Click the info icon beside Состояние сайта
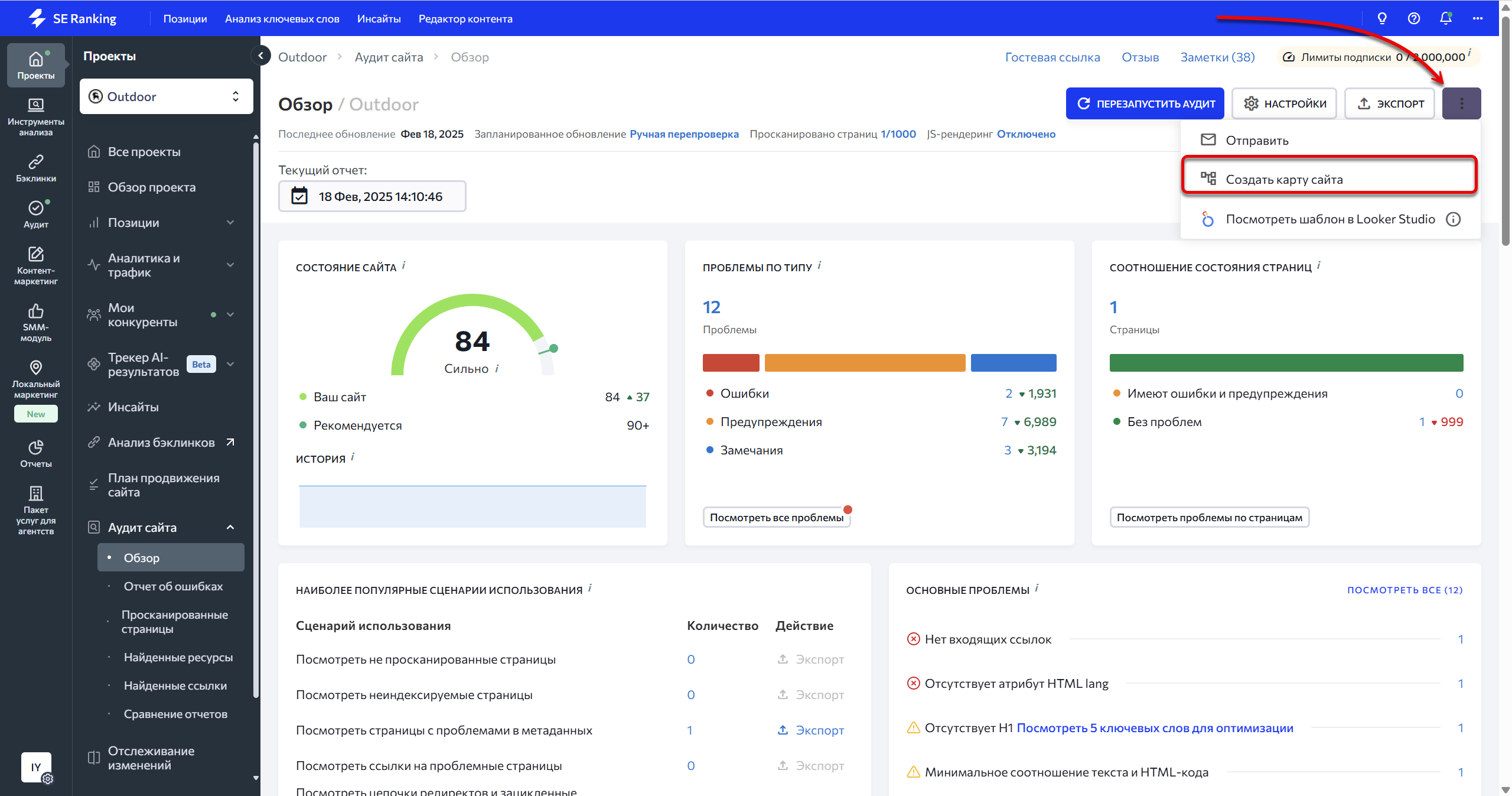The image size is (1512, 796). (404, 265)
